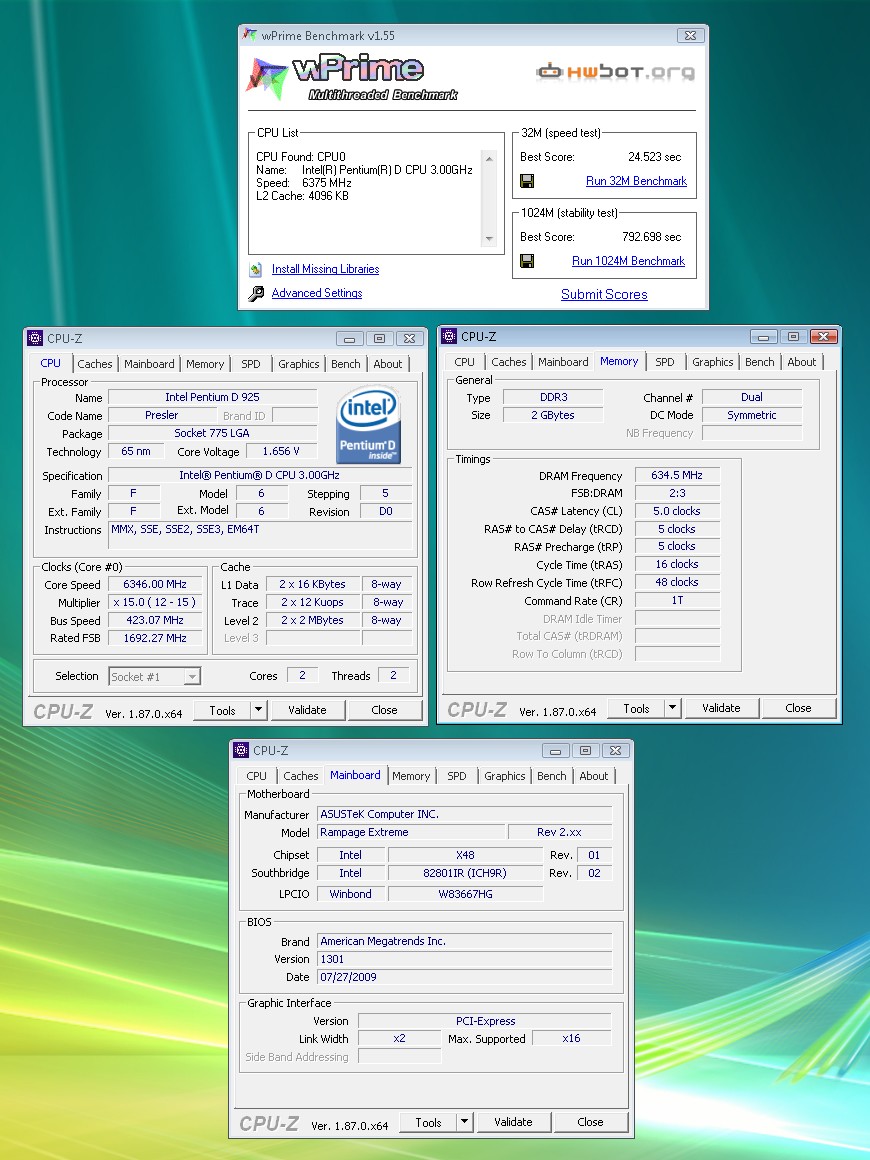Open Bench tab in CPU-Z Mainboard window
The width and height of the screenshot is (870, 1160).
[x=551, y=776]
